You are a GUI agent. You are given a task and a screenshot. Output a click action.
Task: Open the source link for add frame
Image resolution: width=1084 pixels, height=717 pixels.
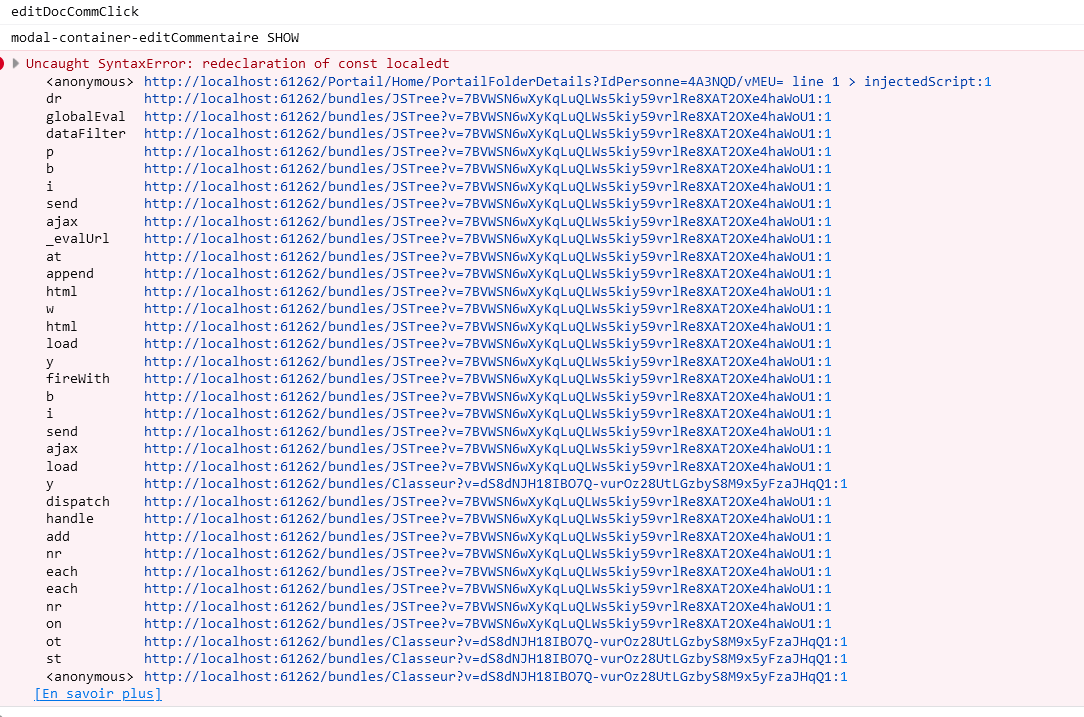(x=487, y=537)
